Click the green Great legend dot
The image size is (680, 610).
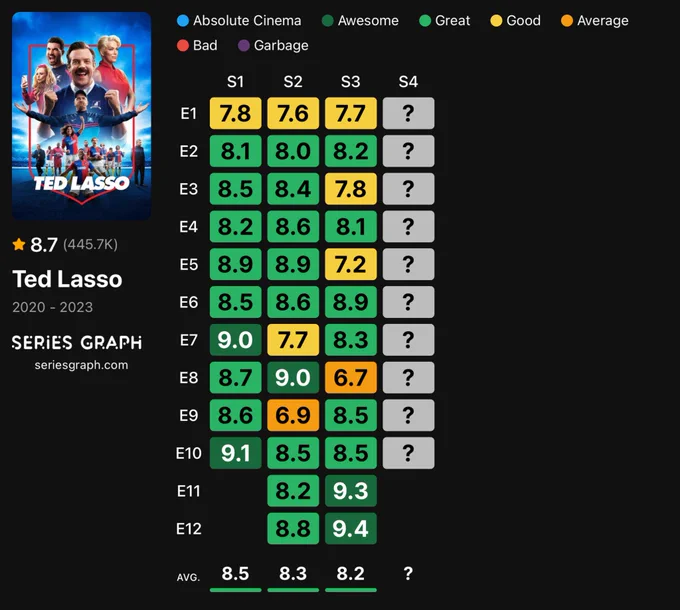click(425, 20)
